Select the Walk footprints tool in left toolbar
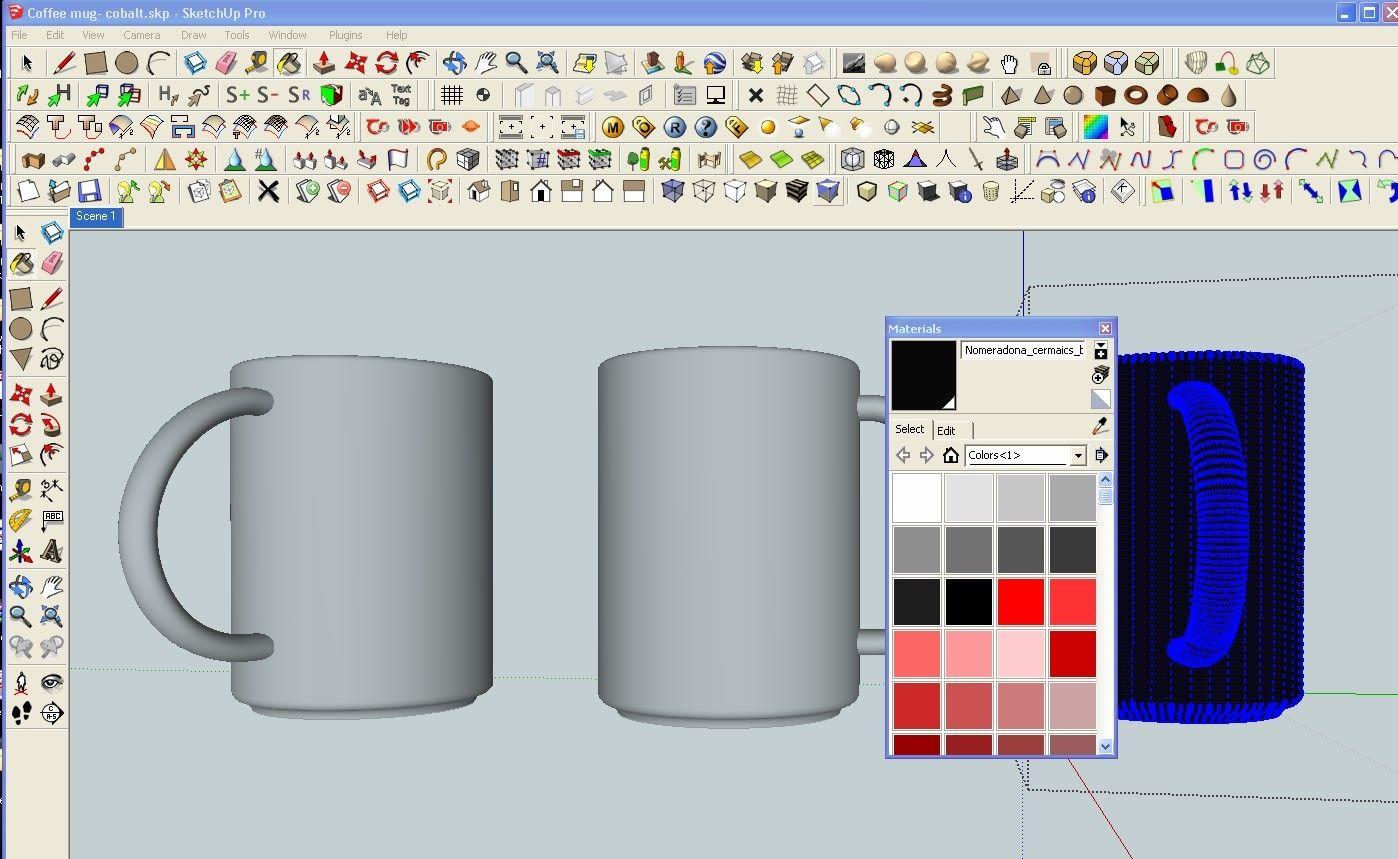This screenshot has width=1398, height=859. [x=21, y=713]
